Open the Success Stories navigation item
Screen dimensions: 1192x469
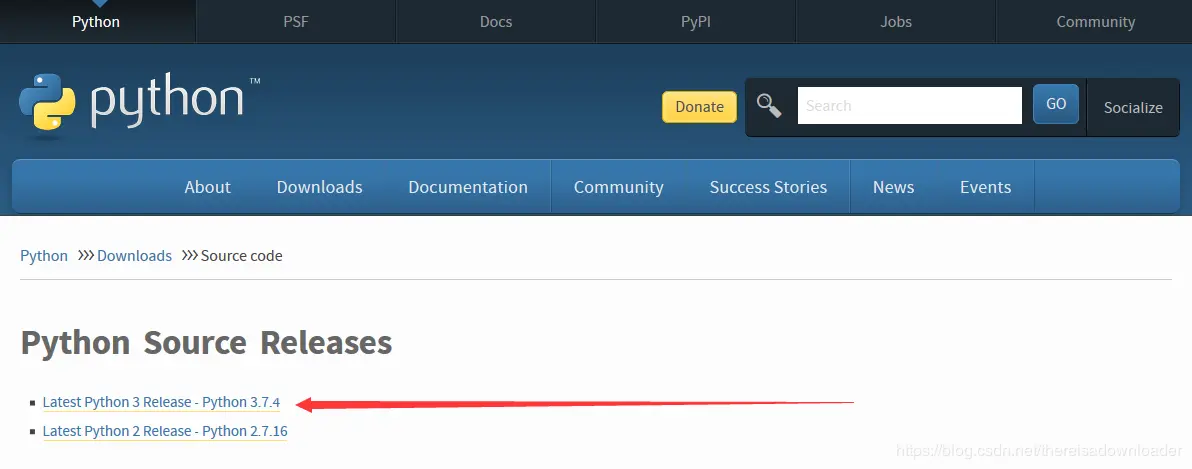[x=768, y=187]
